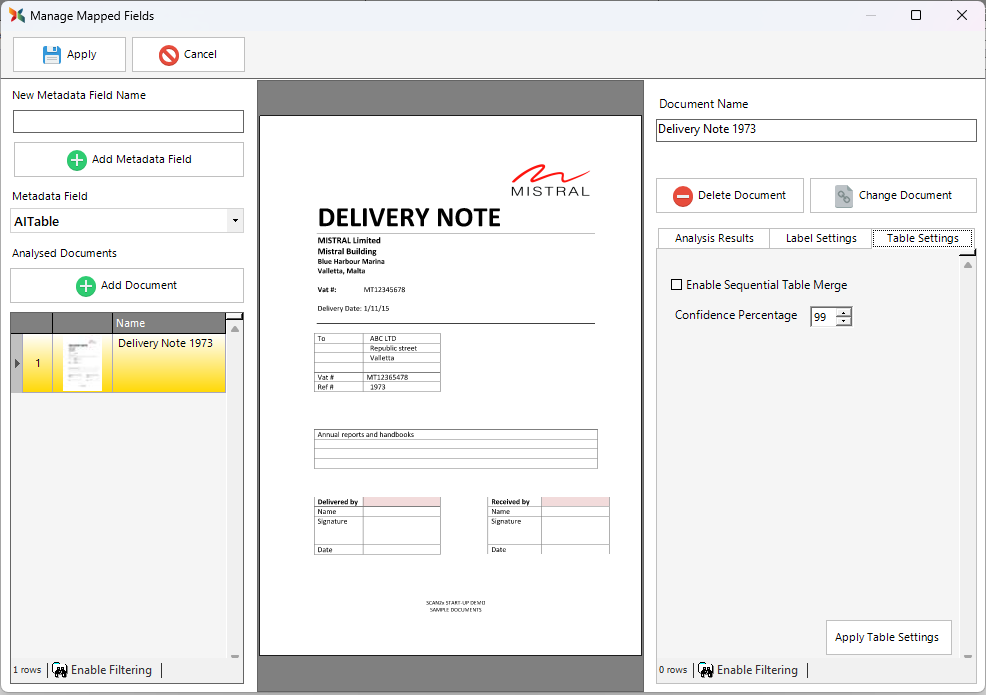986x695 pixels.
Task: Click the Apply Table Settings button
Action: [x=887, y=637]
